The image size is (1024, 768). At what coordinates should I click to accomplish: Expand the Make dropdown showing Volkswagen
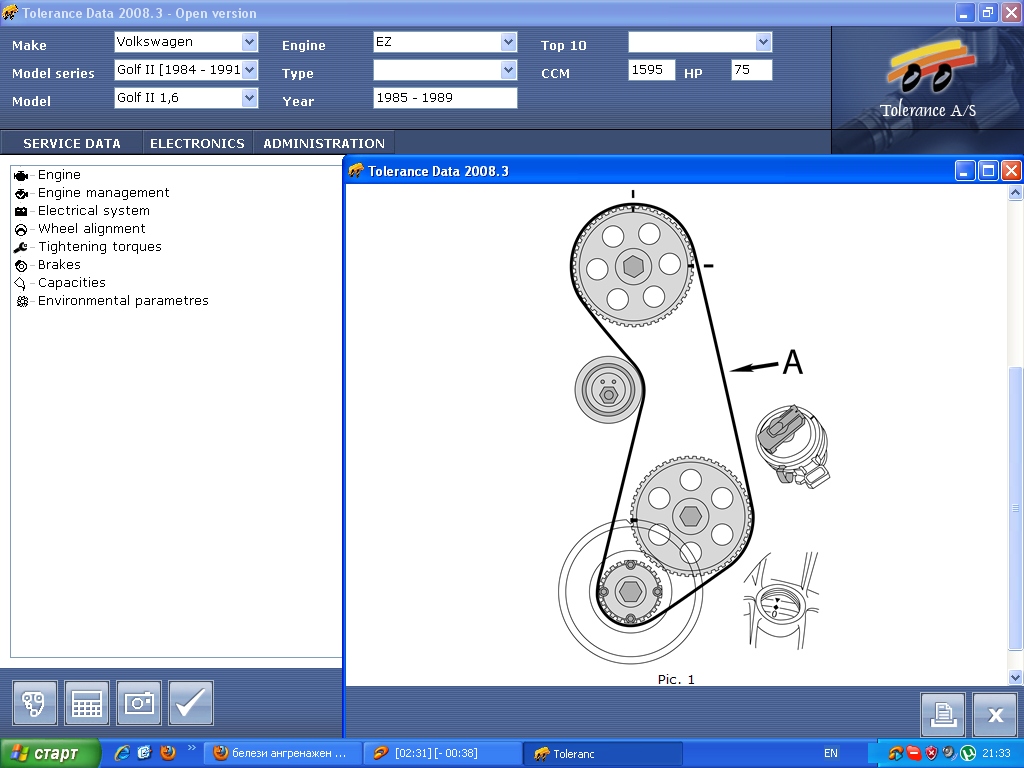(249, 42)
